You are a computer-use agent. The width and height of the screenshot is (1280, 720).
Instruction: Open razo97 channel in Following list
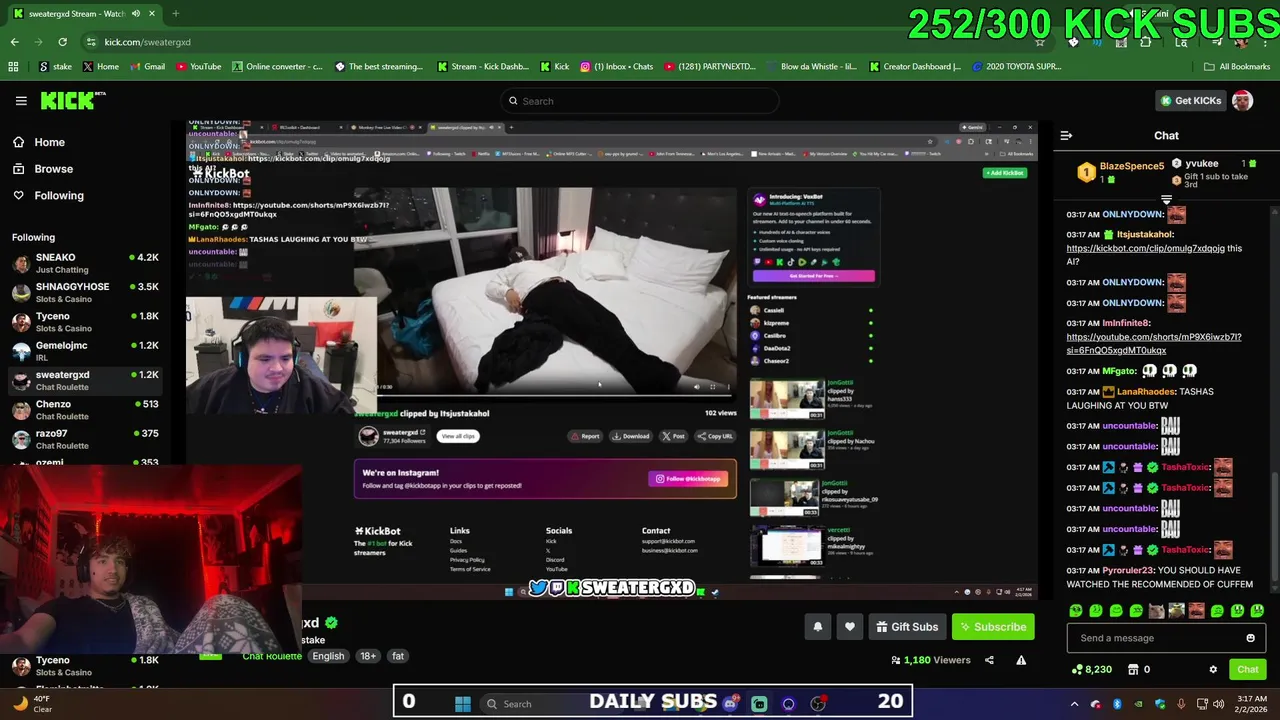(86, 439)
